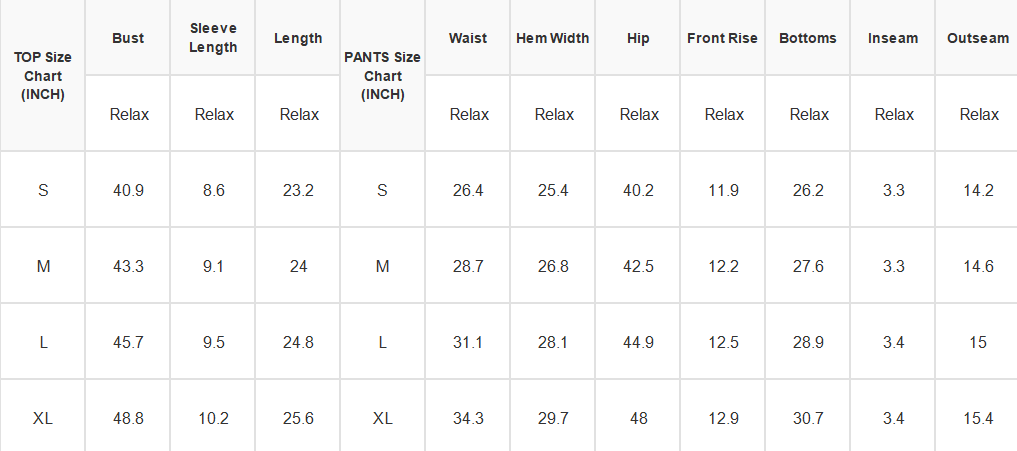Select the bottoms value 27.6

pyautogui.click(x=808, y=267)
